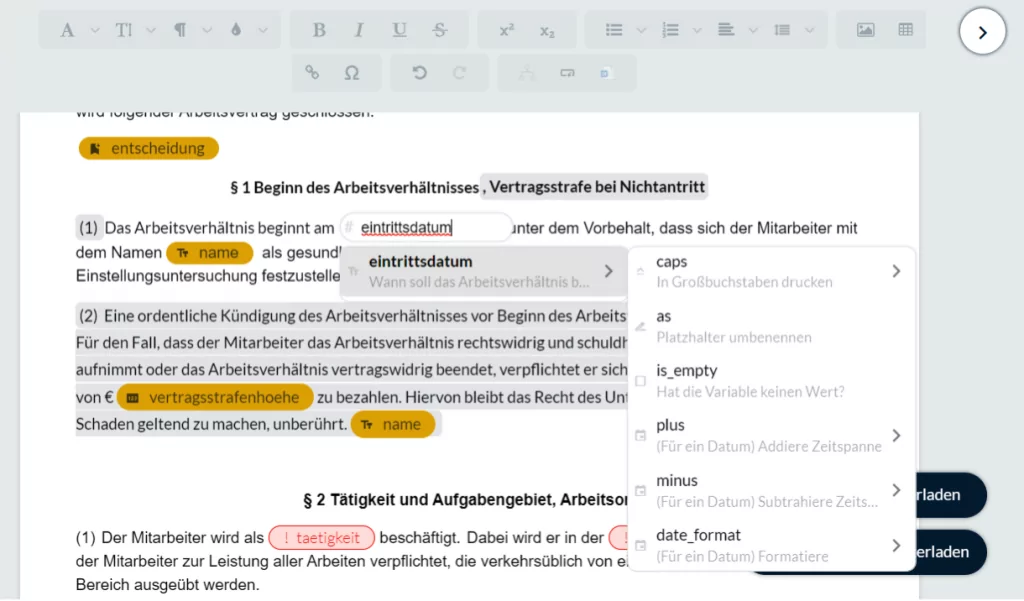Click the eintrittsdatum input field
The width and height of the screenshot is (1024, 601).
[425, 228]
